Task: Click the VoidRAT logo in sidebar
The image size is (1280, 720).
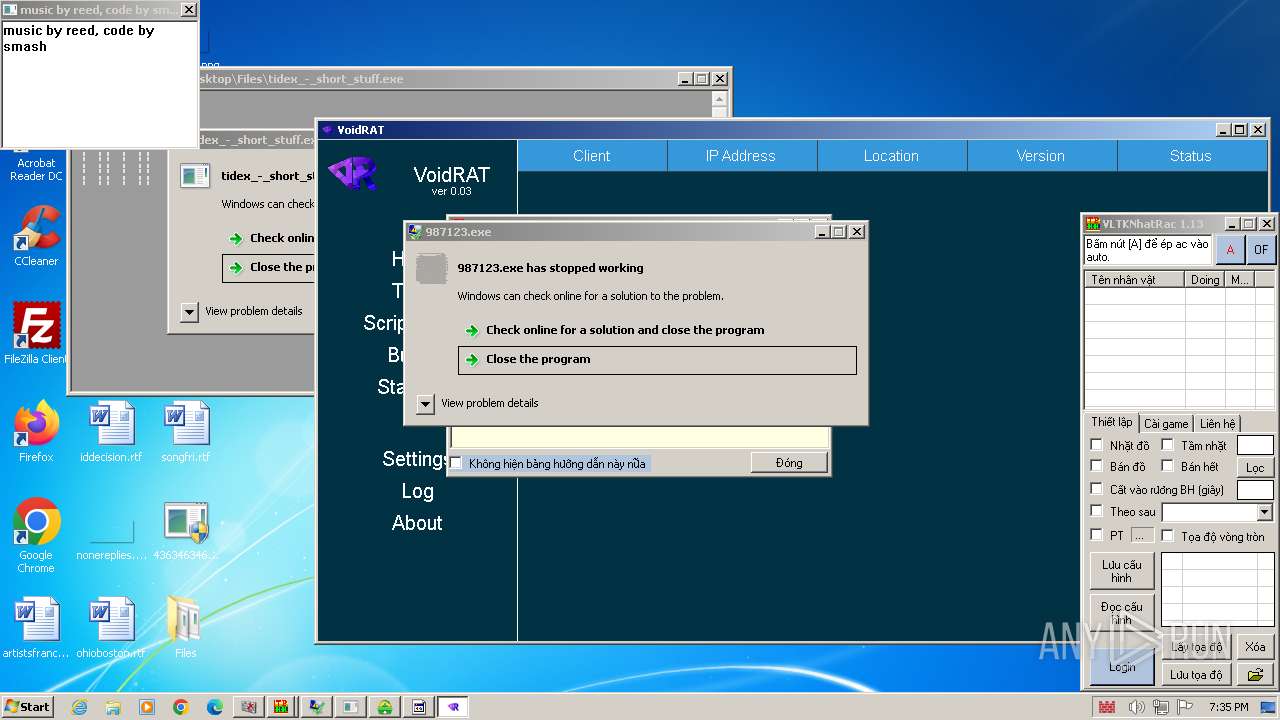Action: [353, 173]
